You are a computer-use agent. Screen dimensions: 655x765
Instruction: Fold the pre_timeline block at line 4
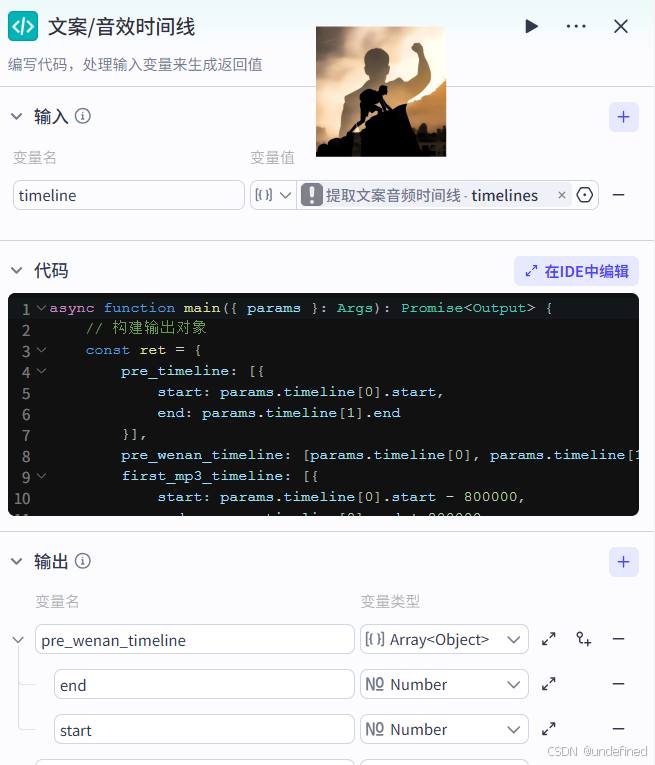click(42, 371)
